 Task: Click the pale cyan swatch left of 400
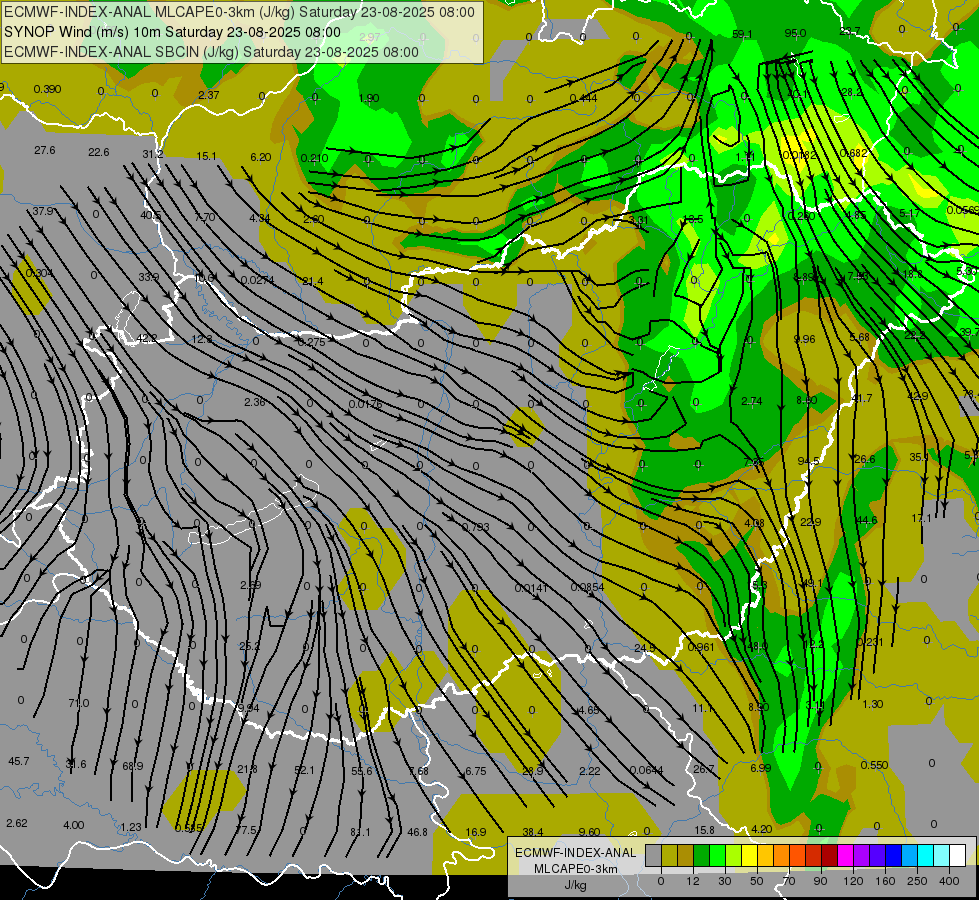942,855
